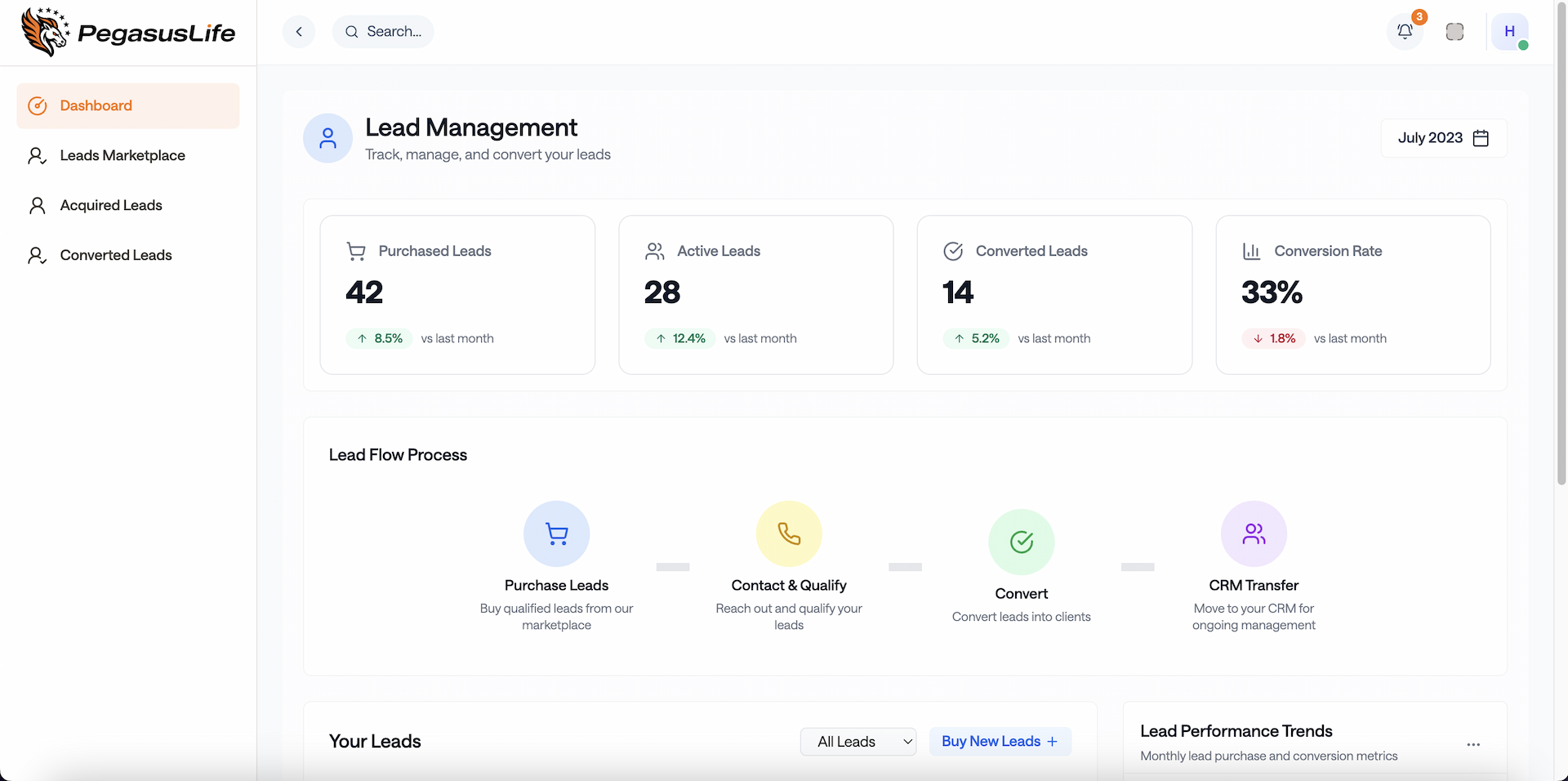Viewport: 1568px width, 781px height.
Task: Click the Active Leads people icon
Action: pos(654,251)
